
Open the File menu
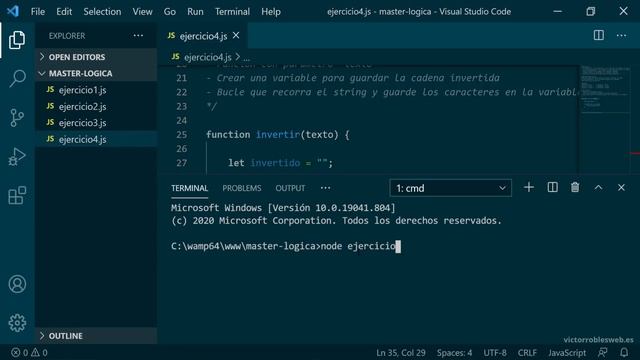tap(38, 11)
